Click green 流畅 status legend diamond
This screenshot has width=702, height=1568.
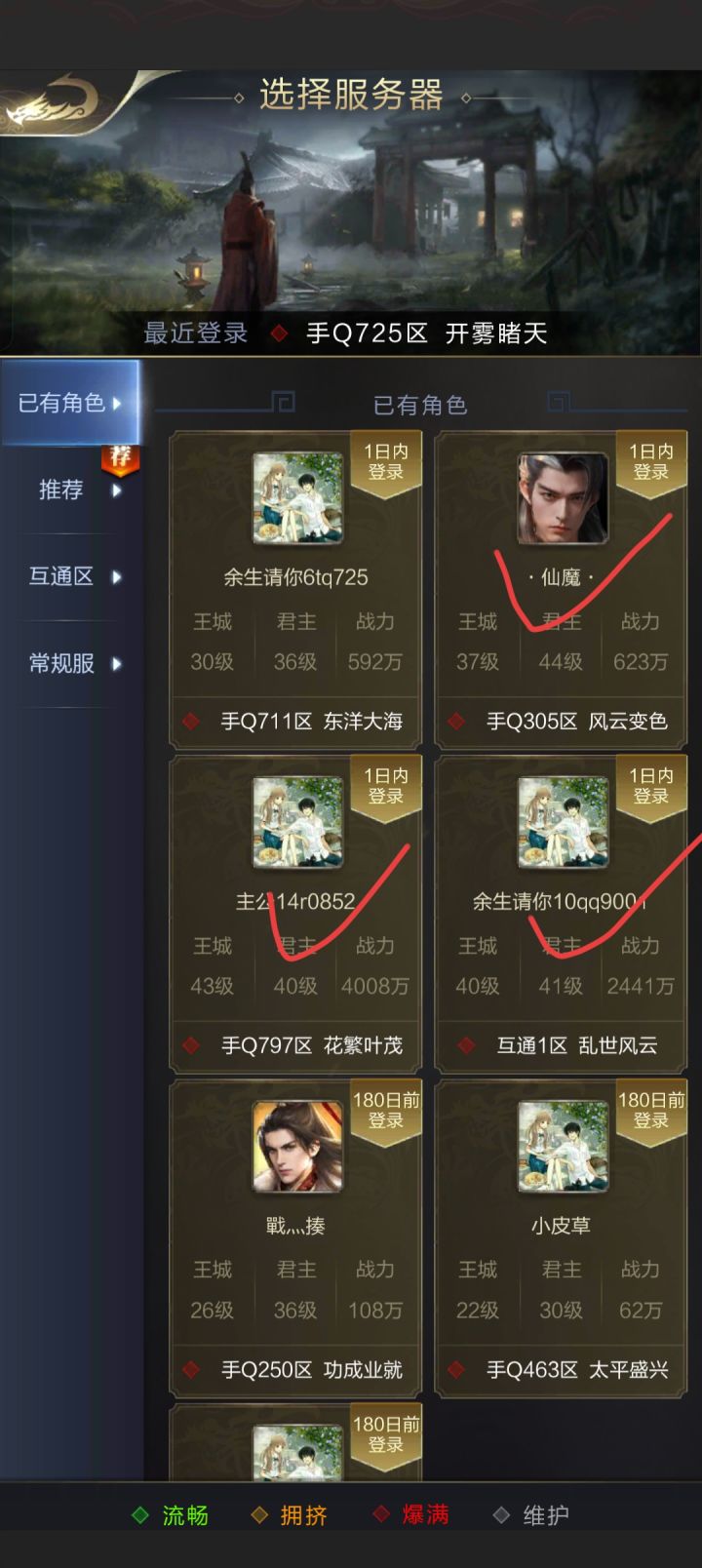click(140, 1514)
